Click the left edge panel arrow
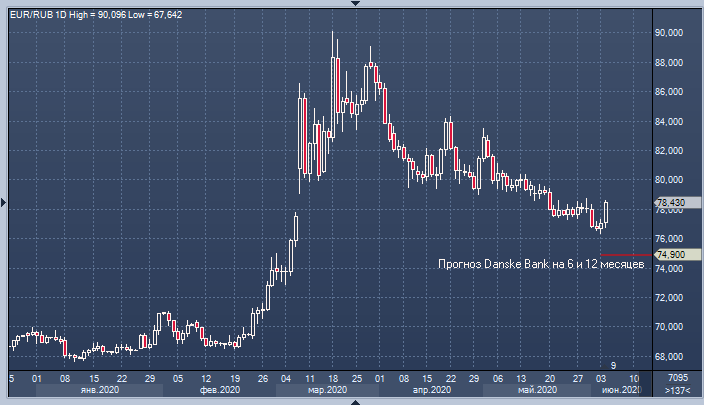The image size is (704, 405). 3,203
